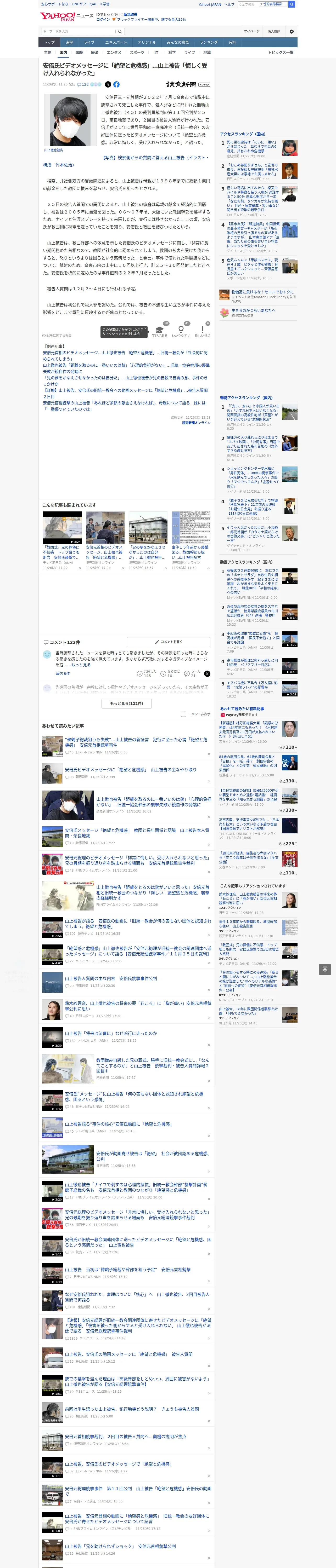Open 生きるのがつらいあなたへ link
336x1568 pixels.
pyautogui.click(x=254, y=310)
